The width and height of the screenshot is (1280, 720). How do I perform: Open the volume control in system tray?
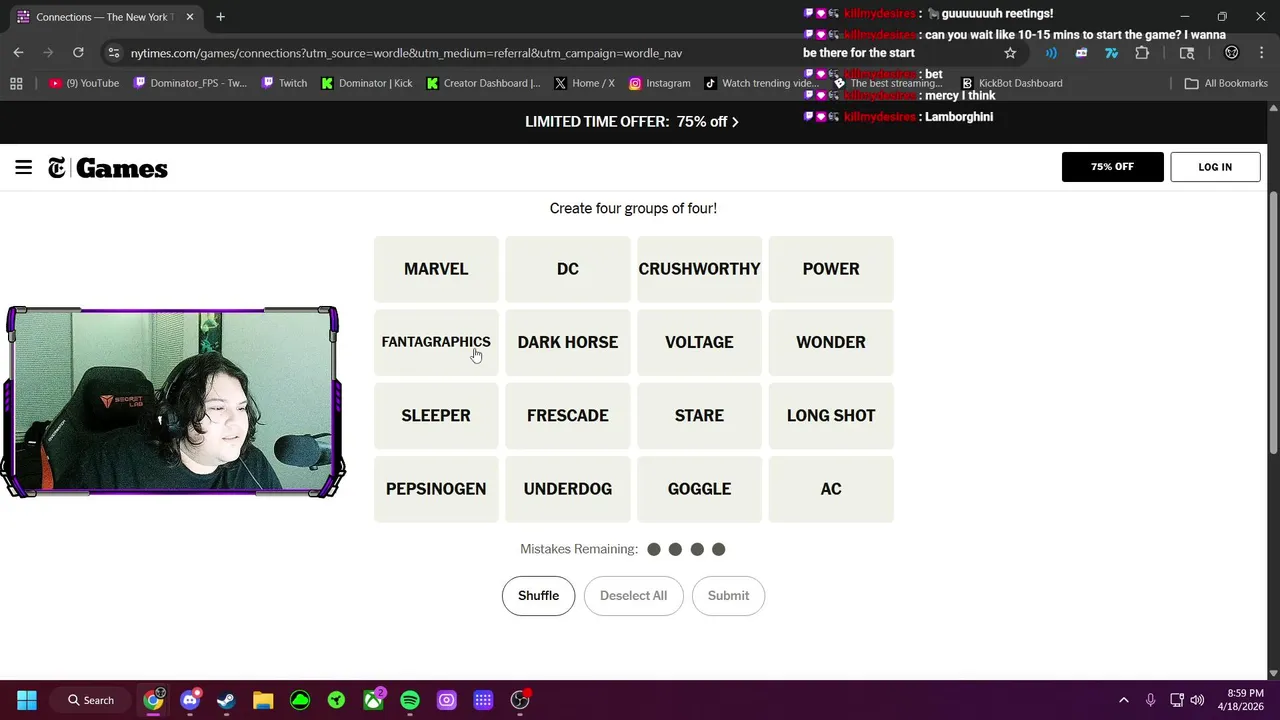point(1197,700)
